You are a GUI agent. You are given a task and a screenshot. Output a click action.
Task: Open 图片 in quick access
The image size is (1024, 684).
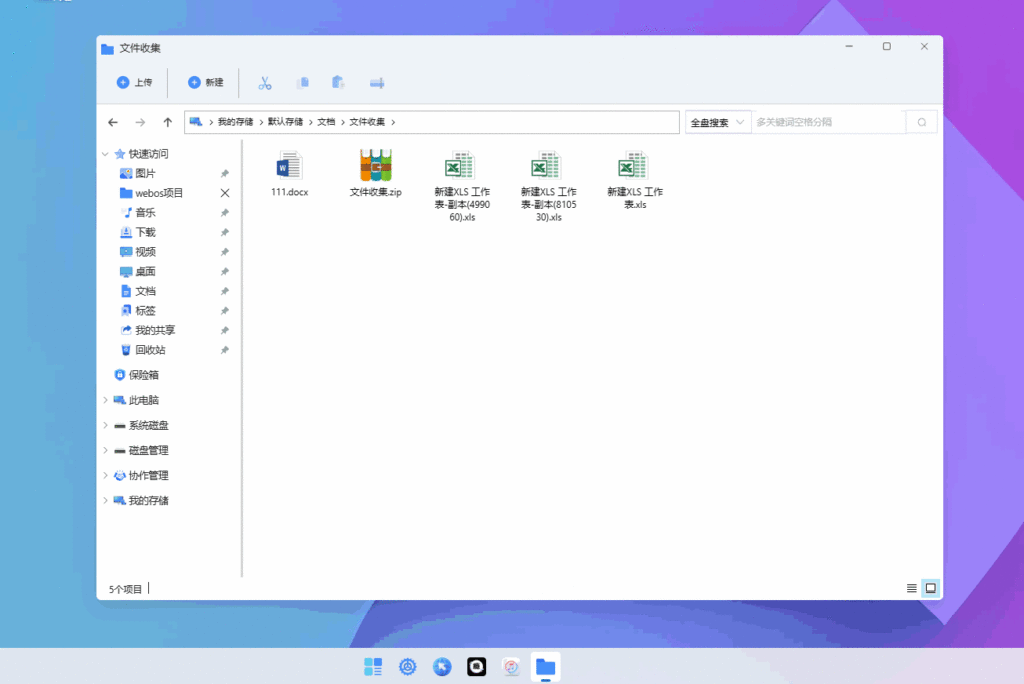pyautogui.click(x=145, y=174)
